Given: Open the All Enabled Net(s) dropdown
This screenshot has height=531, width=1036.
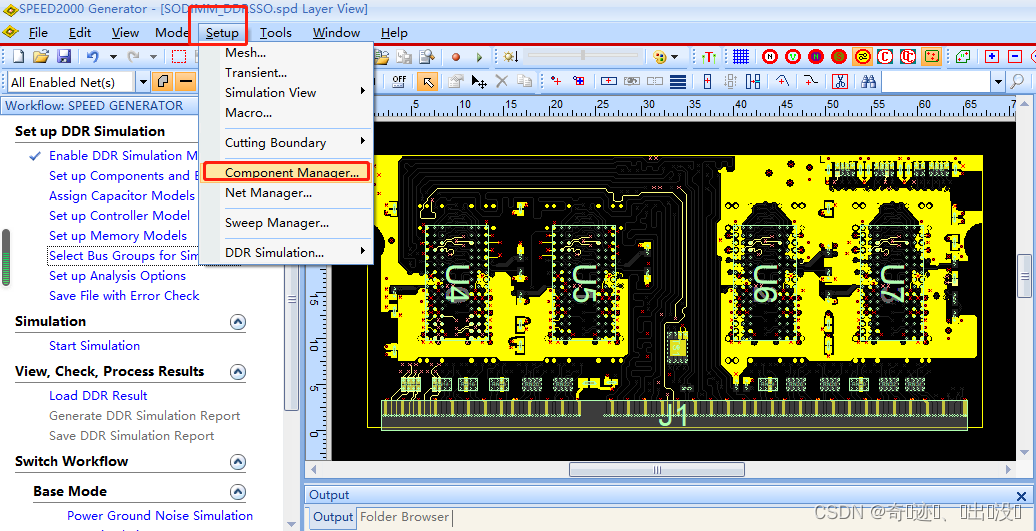Looking at the screenshot, I should tap(144, 82).
